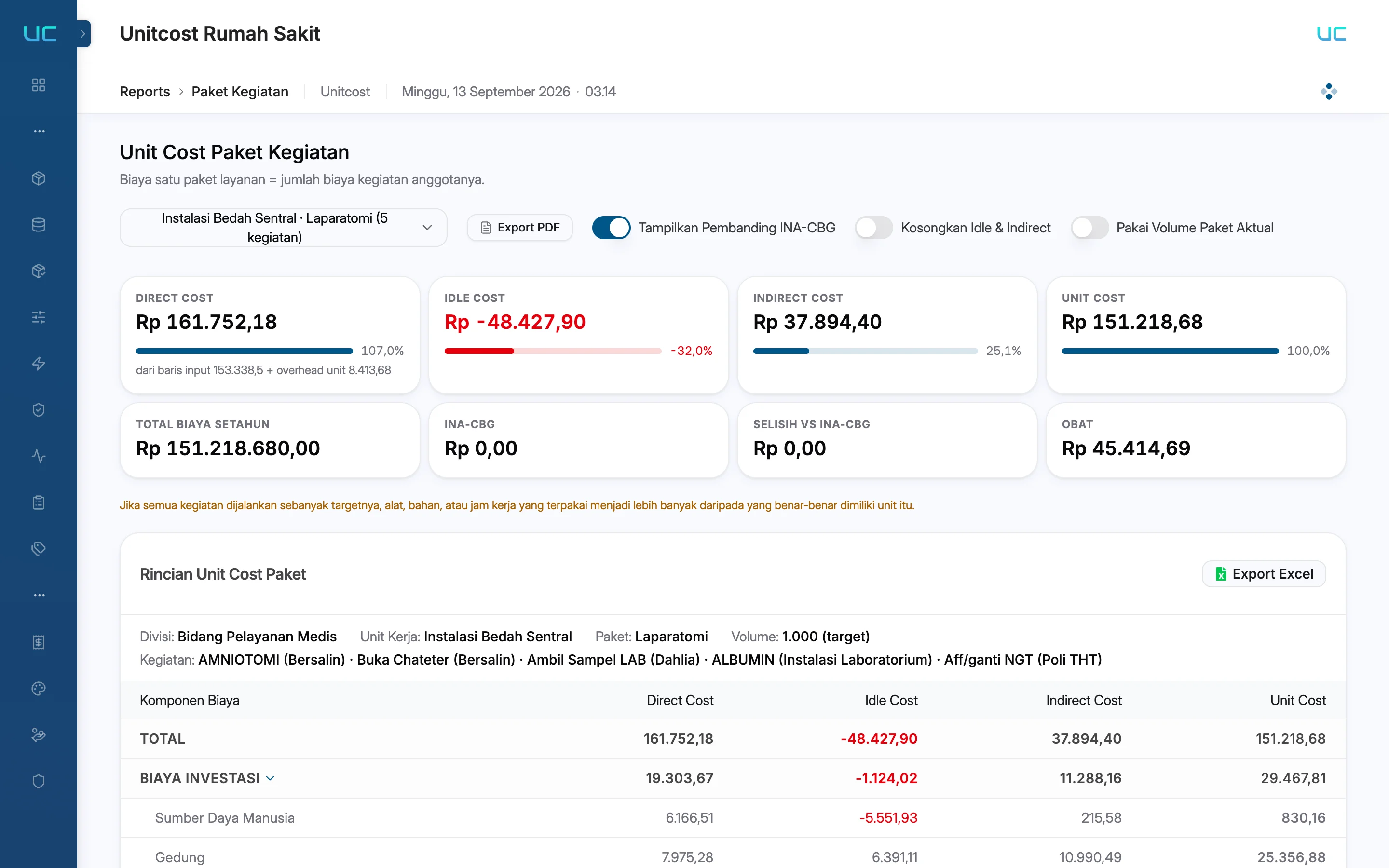Click the Obat value Rp 45.414,69

(x=1126, y=448)
